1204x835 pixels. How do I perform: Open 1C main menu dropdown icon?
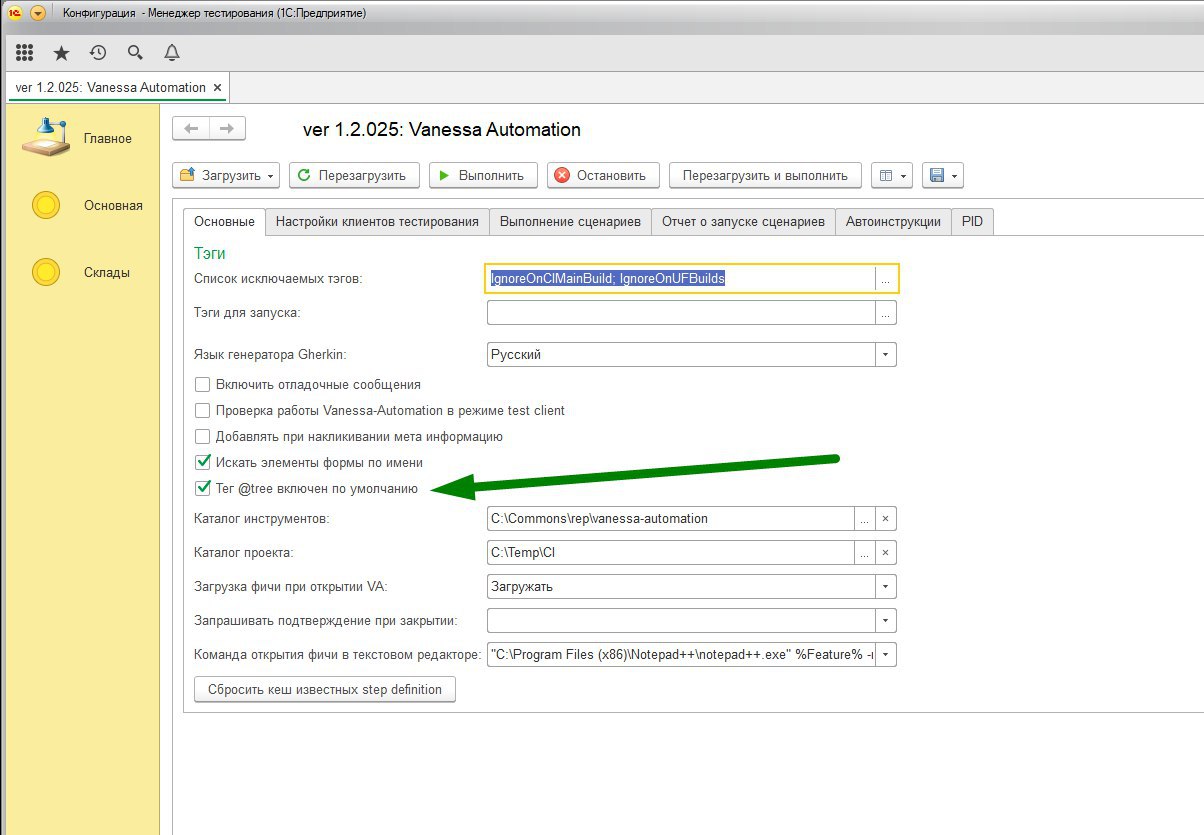38,13
